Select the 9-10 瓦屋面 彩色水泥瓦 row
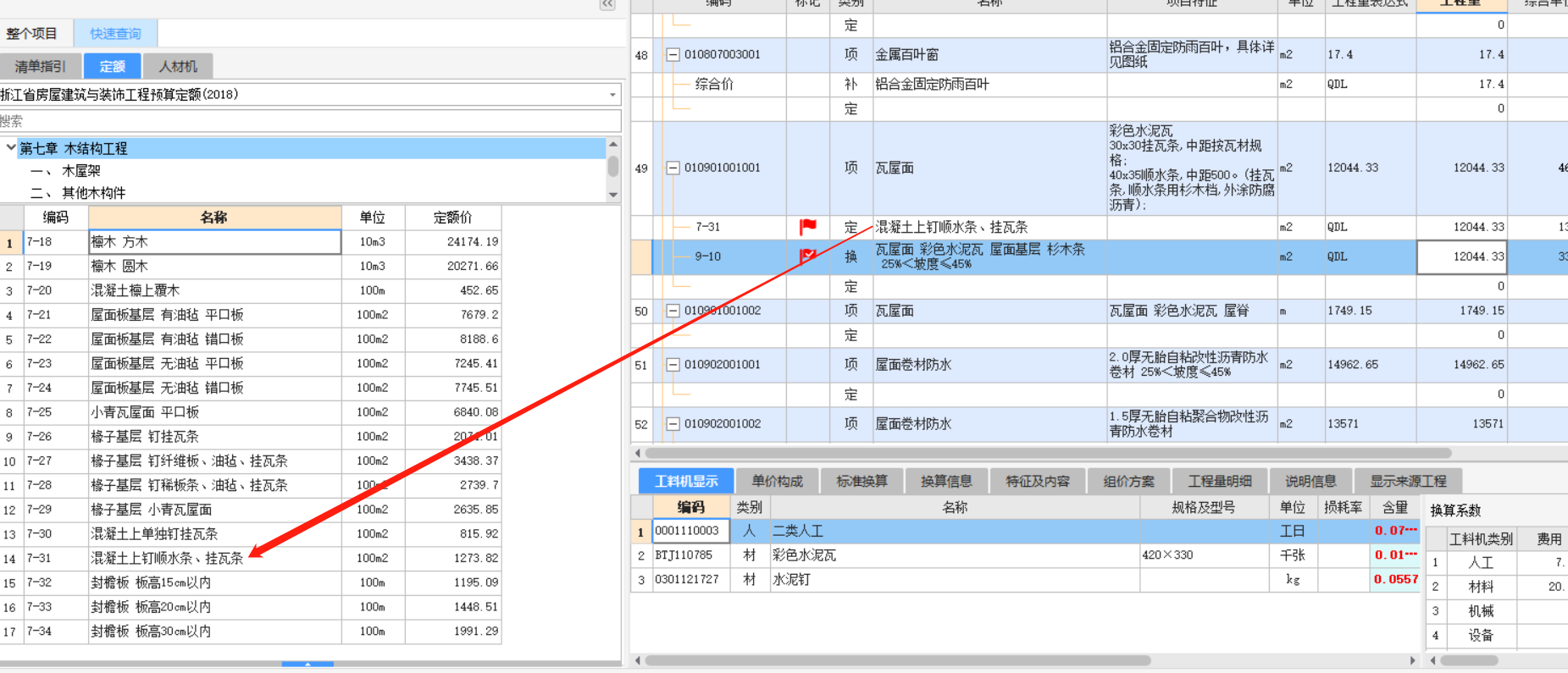Screen dimensions: 1568x673 pos(1100,257)
